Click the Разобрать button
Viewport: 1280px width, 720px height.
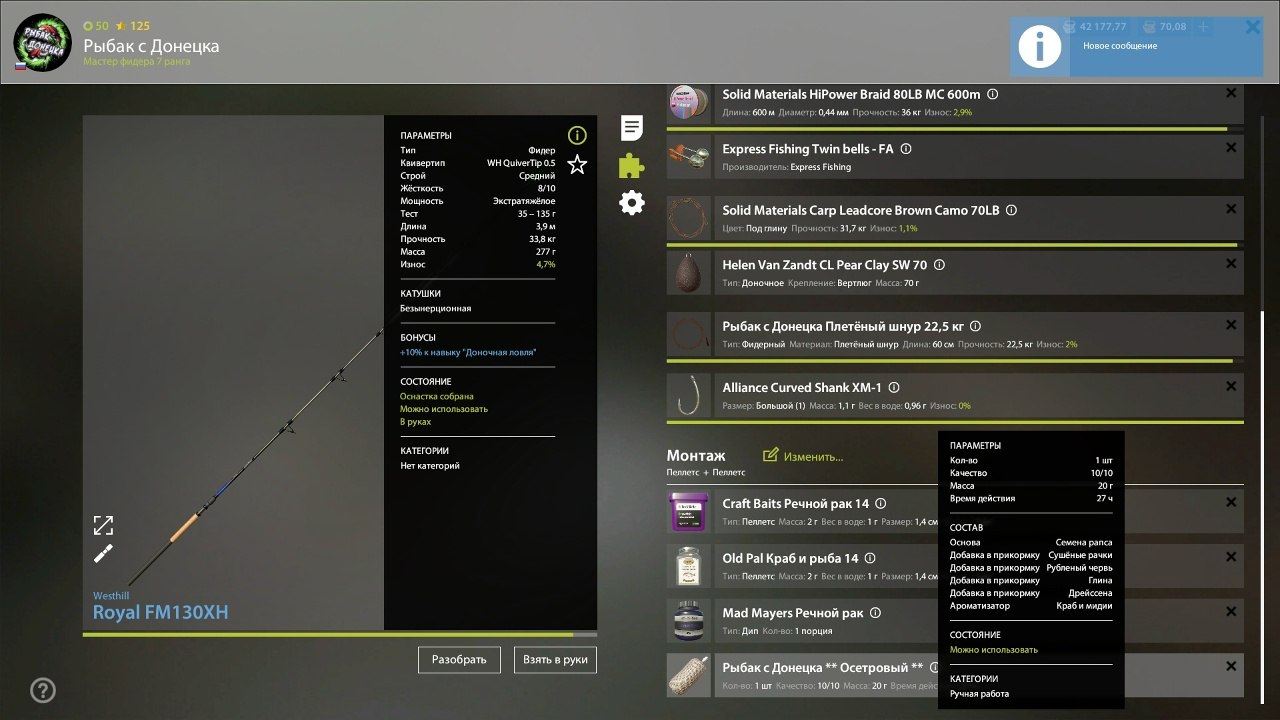click(459, 659)
